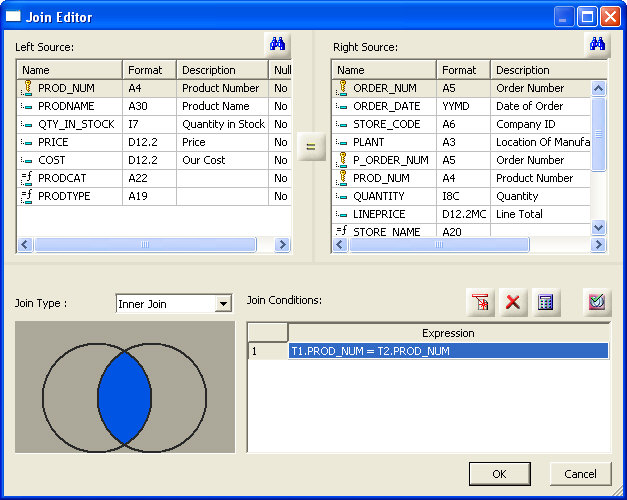Click define icon beside STORE_NAME

pyautogui.click(x=342, y=230)
